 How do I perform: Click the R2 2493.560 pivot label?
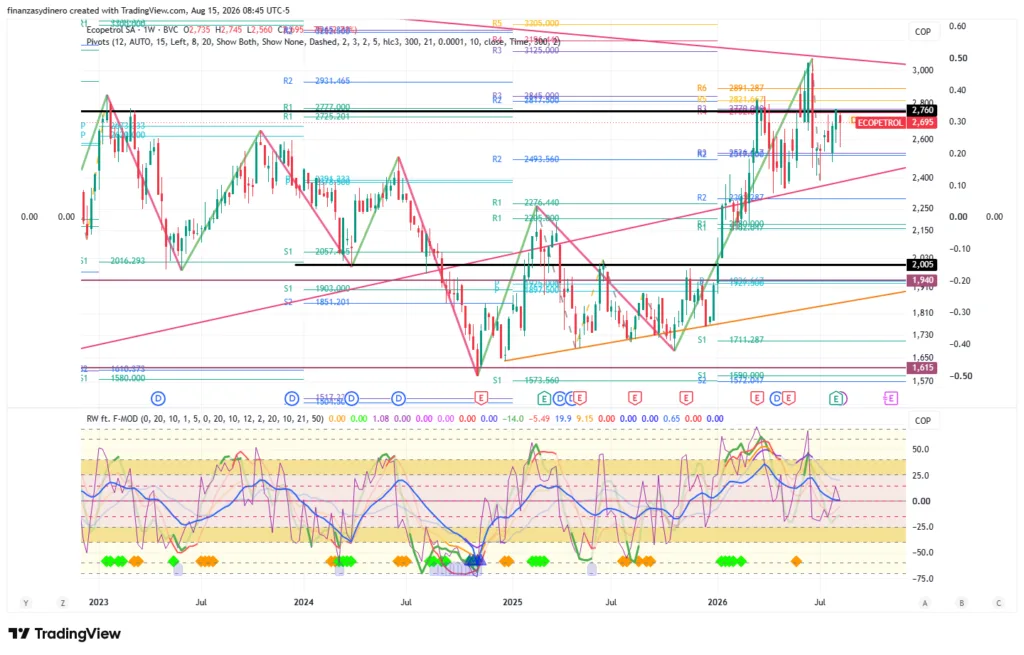click(526, 159)
